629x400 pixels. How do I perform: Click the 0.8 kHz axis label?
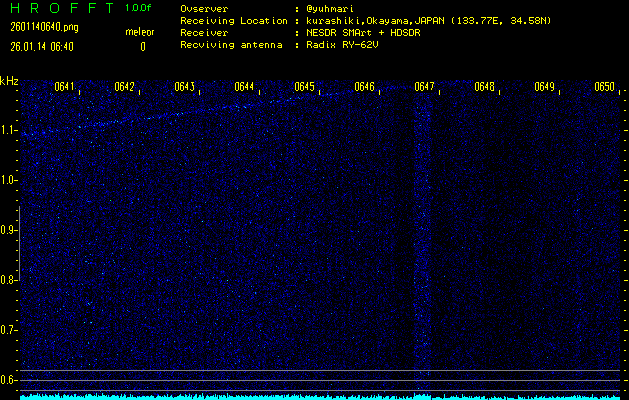point(7,280)
